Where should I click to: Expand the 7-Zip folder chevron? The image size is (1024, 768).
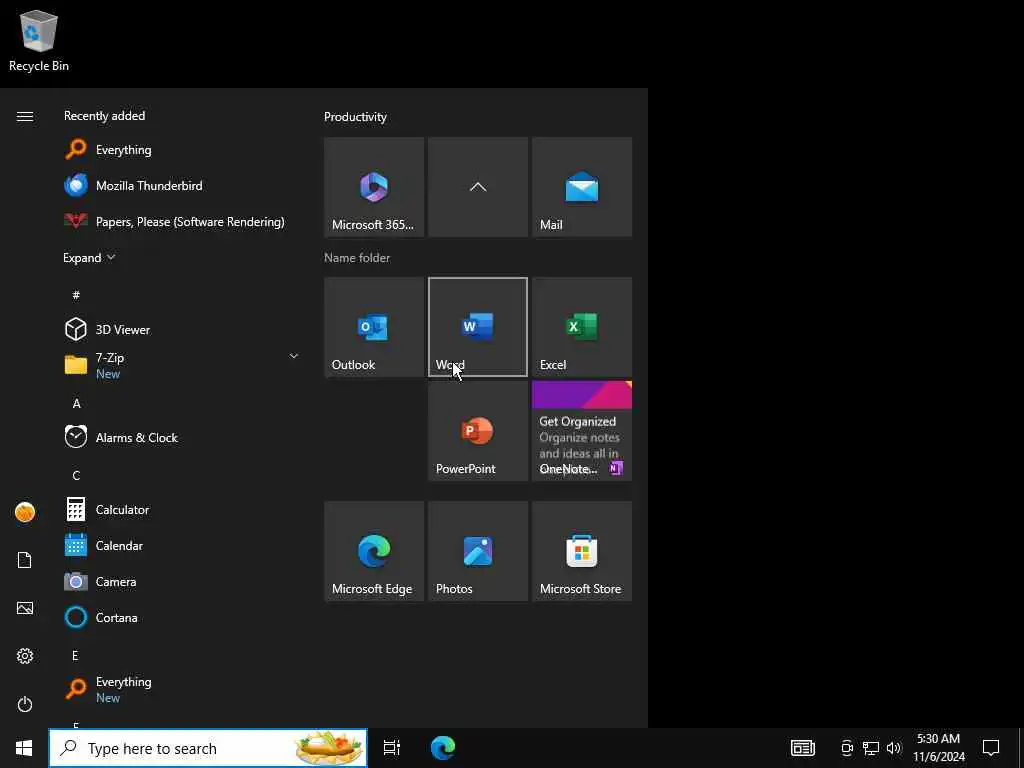pyautogui.click(x=293, y=356)
